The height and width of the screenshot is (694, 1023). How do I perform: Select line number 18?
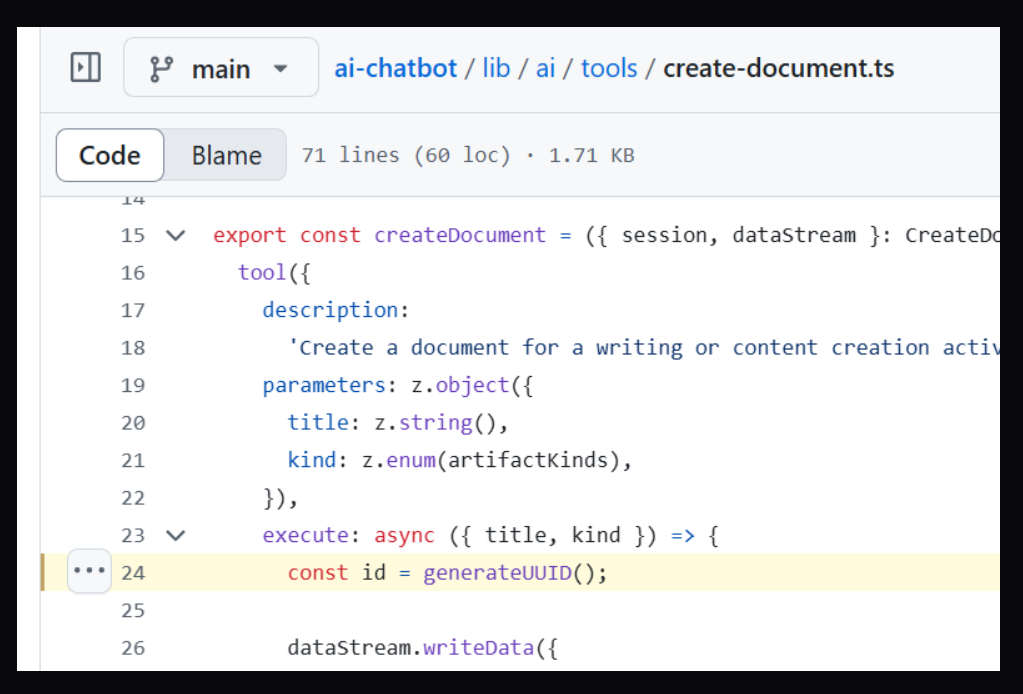pyautogui.click(x=133, y=348)
